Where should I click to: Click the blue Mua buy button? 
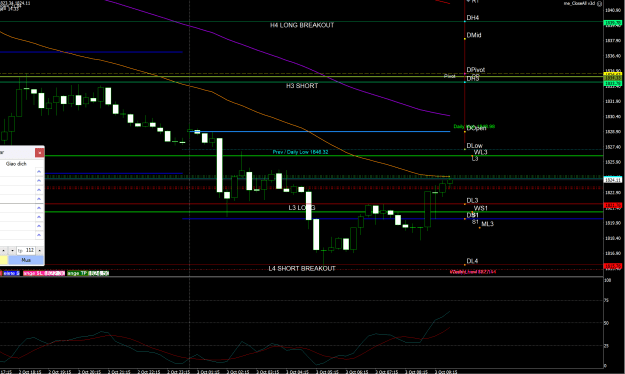click(x=26, y=260)
